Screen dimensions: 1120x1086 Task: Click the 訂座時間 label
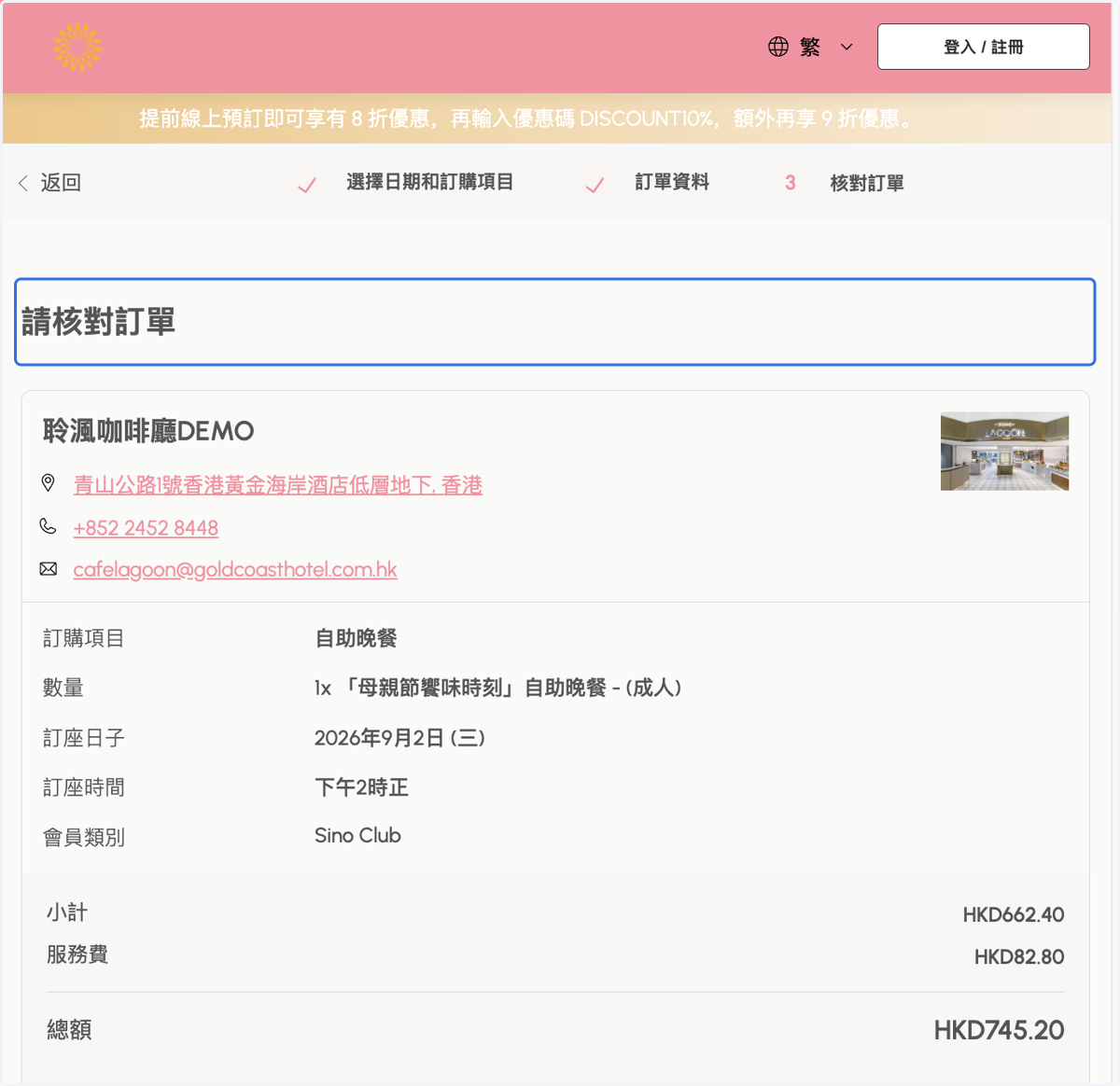[x=84, y=787]
